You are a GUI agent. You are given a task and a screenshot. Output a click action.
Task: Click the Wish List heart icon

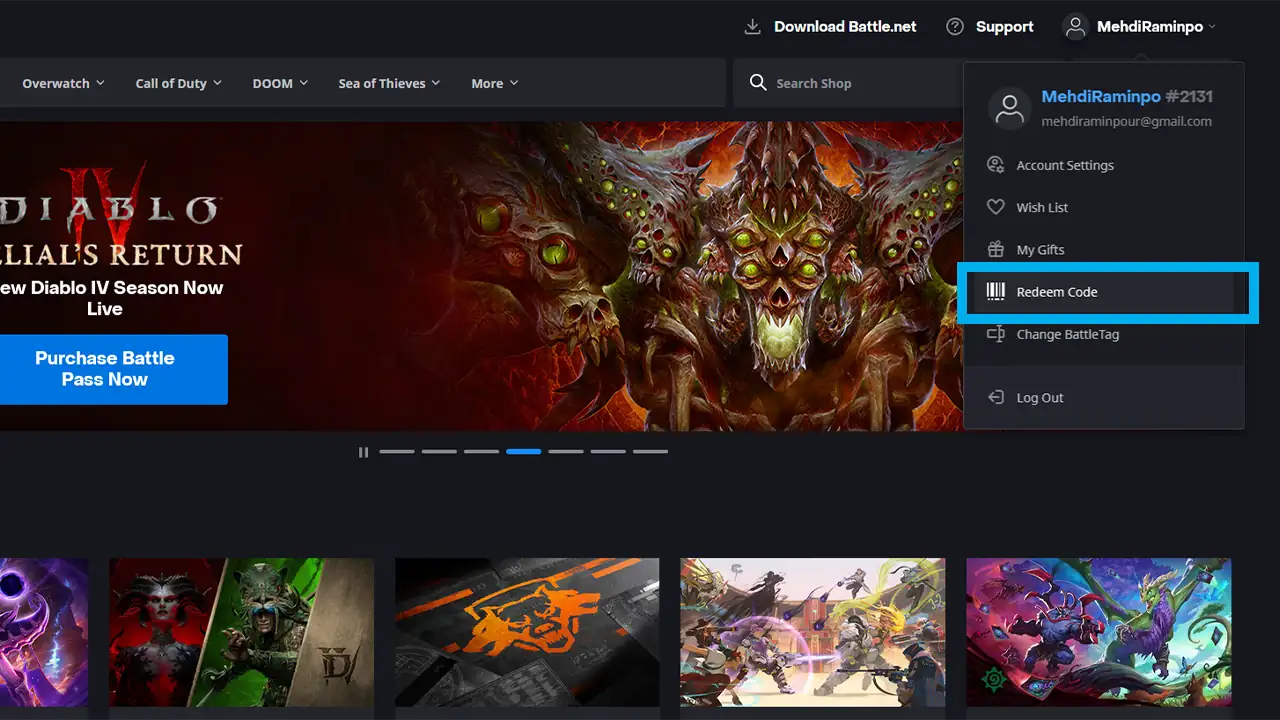click(995, 207)
